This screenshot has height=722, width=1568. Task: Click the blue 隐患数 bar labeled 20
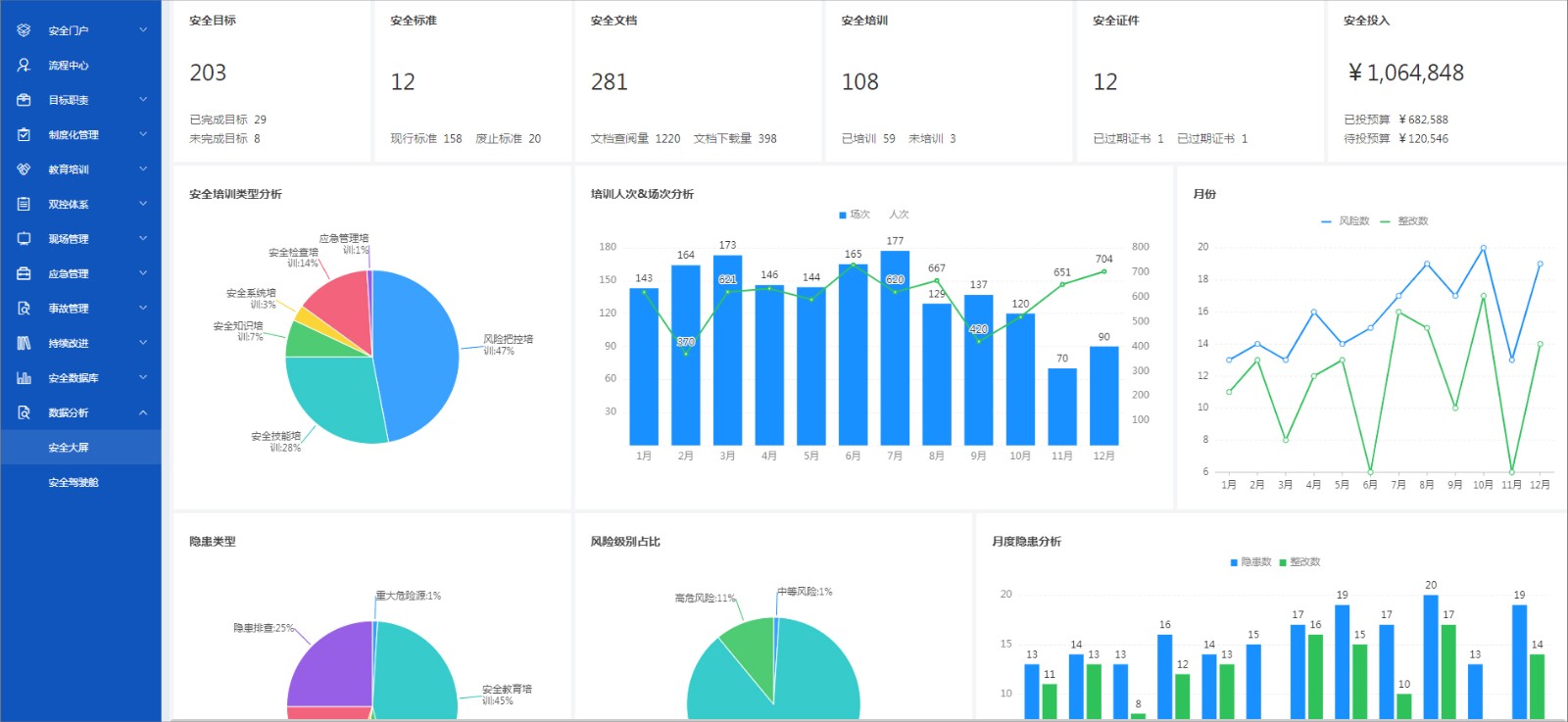click(1431, 656)
